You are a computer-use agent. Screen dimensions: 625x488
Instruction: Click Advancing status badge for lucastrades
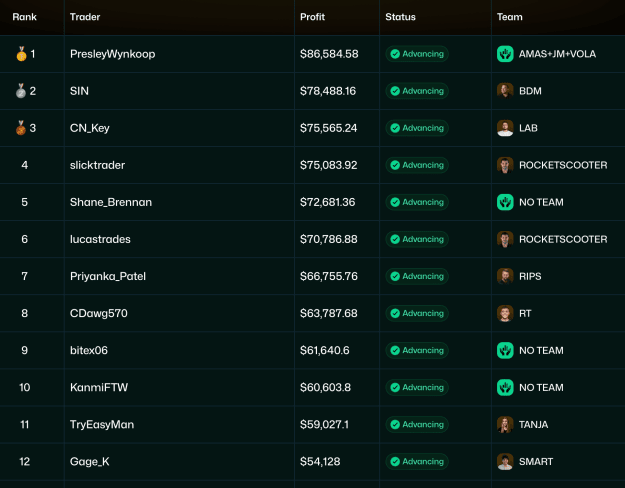tap(417, 239)
